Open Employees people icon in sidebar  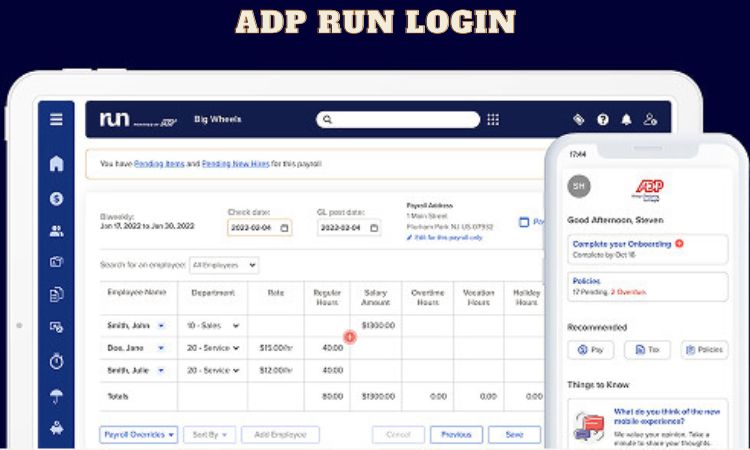pyautogui.click(x=56, y=231)
